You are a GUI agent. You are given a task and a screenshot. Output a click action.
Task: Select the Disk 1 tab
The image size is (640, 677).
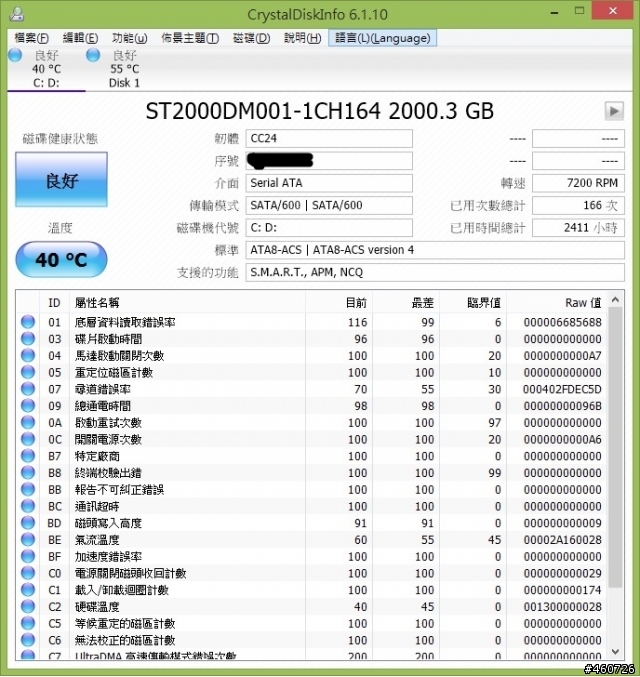coord(124,69)
